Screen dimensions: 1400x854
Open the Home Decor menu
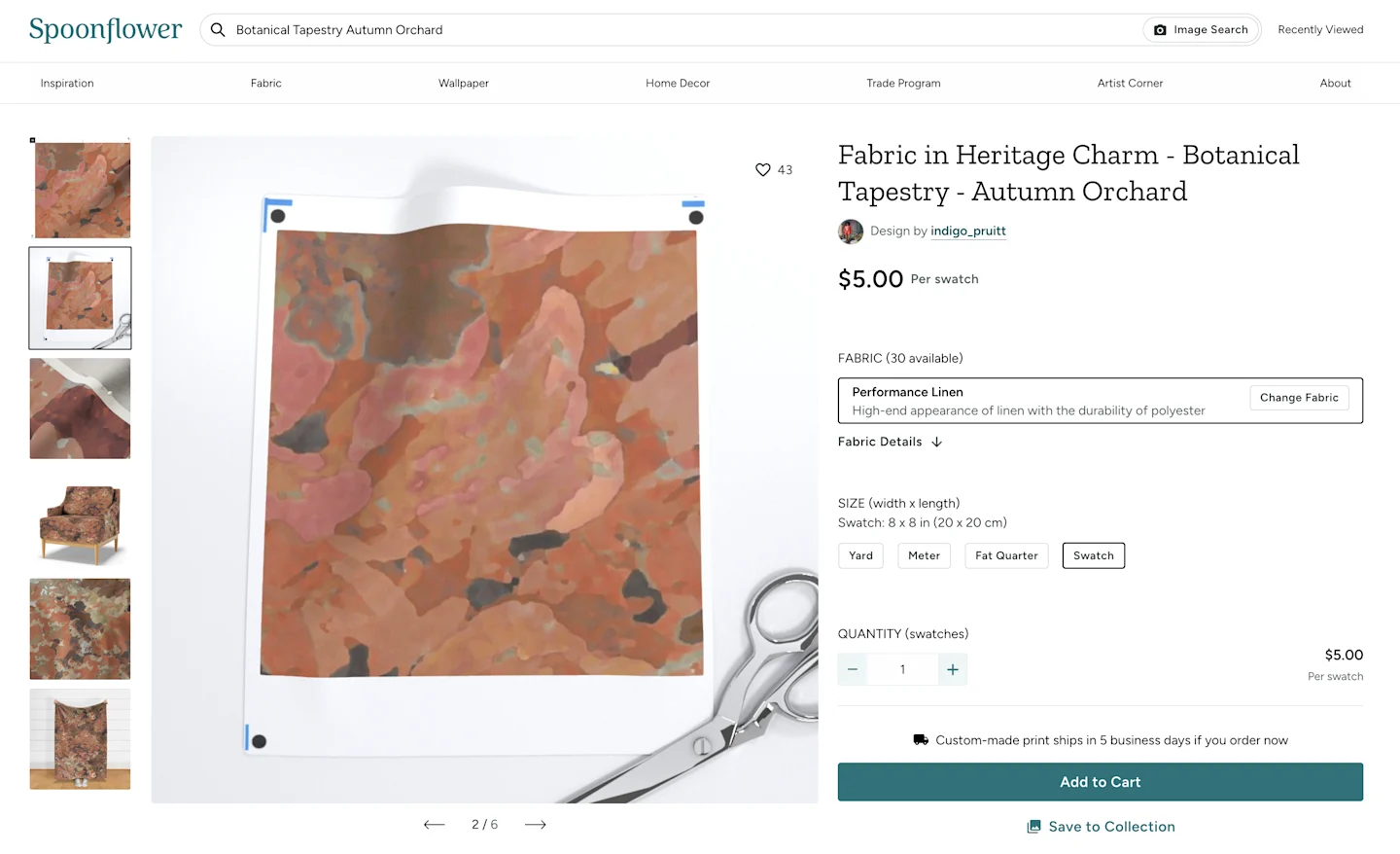click(678, 83)
